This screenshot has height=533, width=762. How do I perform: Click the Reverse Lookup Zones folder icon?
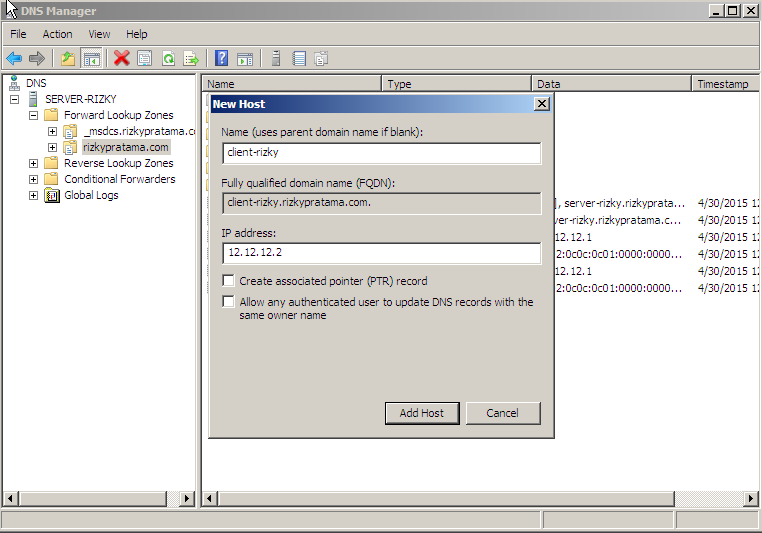52,163
